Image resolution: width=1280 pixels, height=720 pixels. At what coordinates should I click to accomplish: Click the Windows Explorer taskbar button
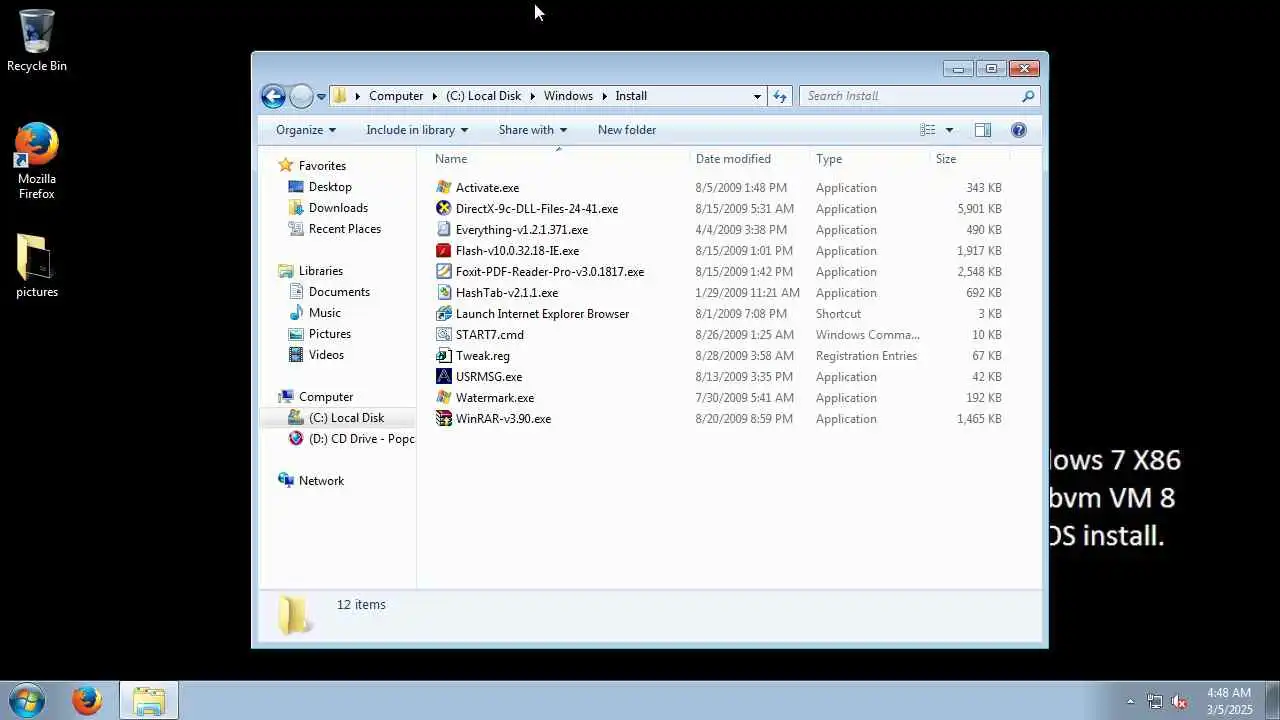click(149, 700)
